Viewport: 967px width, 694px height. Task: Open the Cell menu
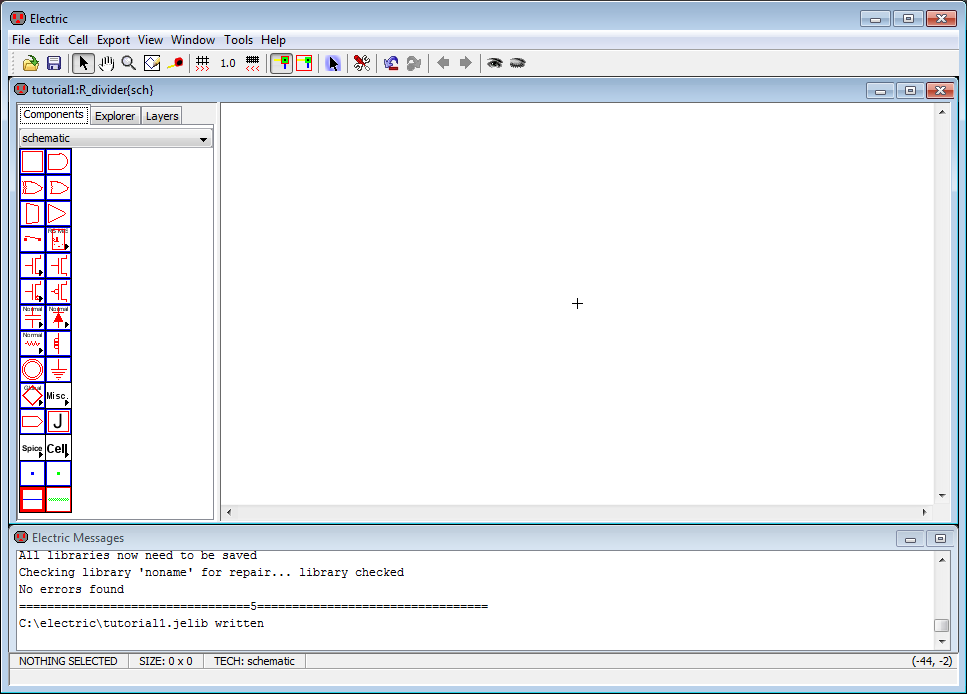[x=78, y=39]
